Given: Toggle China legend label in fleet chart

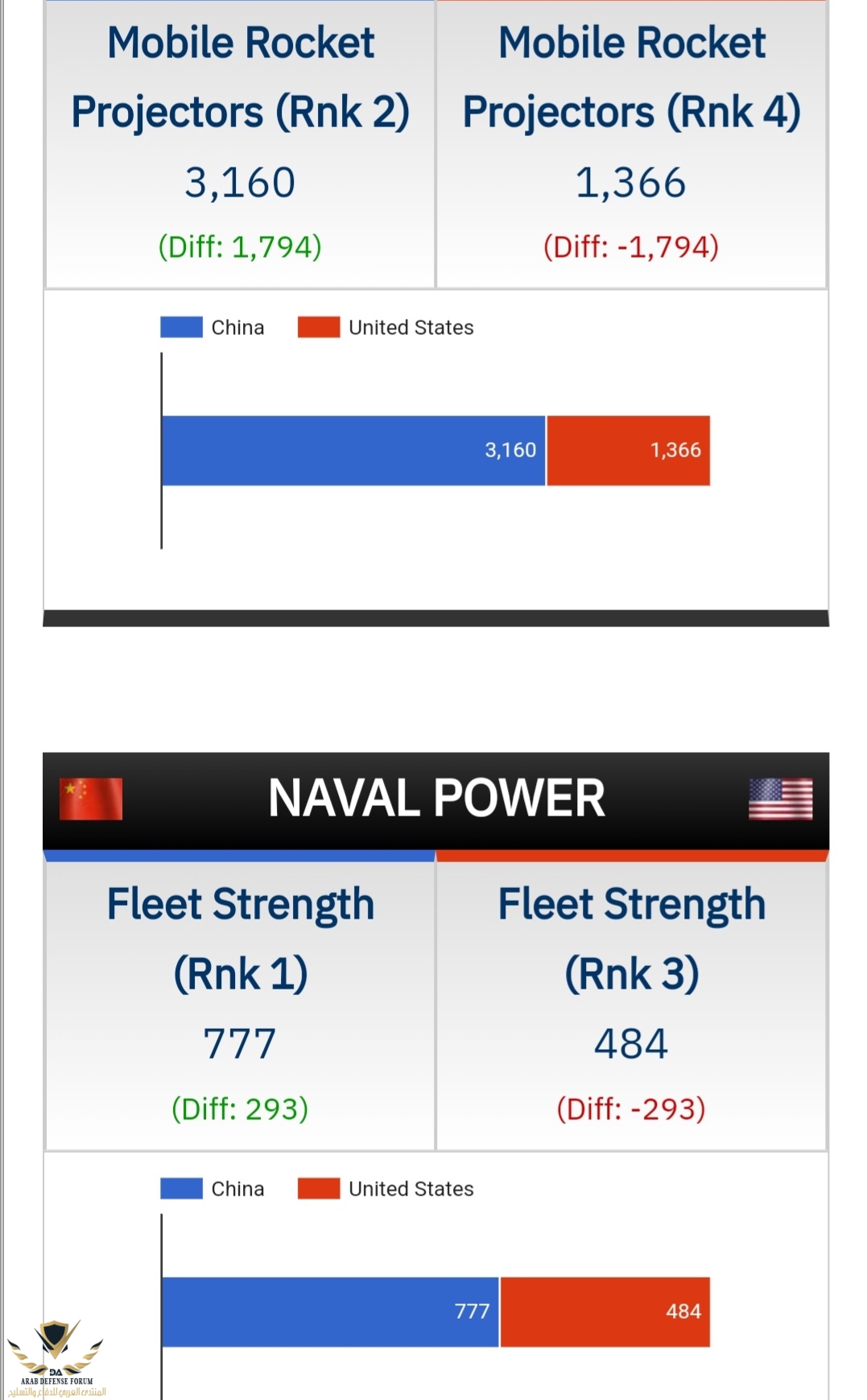Looking at the screenshot, I should [237, 1189].
